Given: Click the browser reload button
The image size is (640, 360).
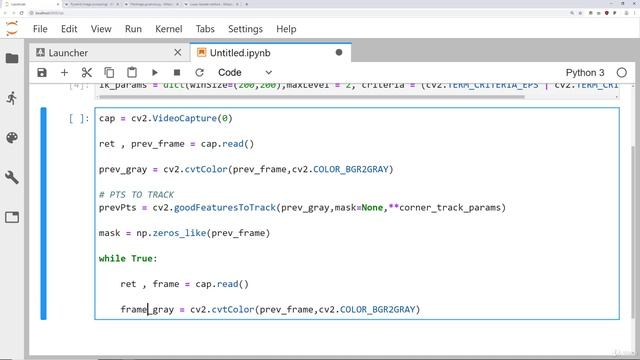Looking at the screenshot, I should pos(22,13).
